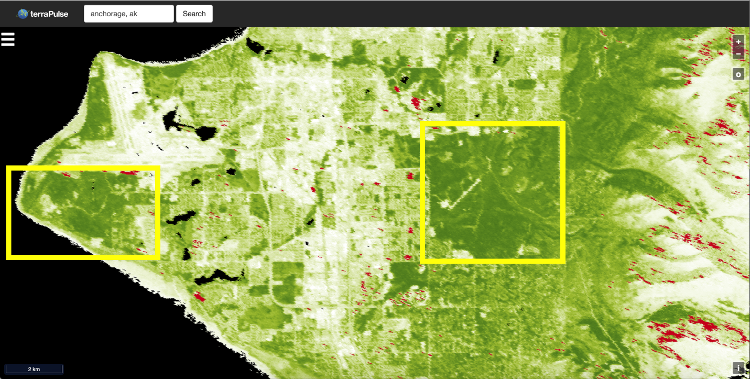Click the right border of left yellow box

(157, 213)
